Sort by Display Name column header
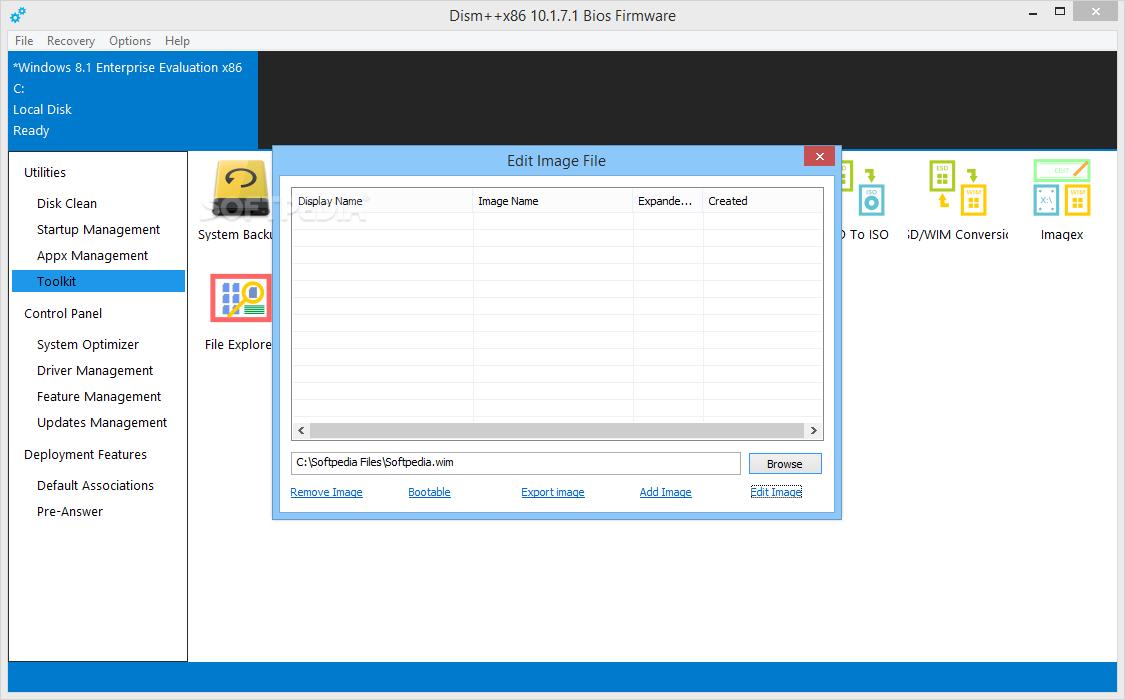The height and width of the screenshot is (700, 1125). 382,201
